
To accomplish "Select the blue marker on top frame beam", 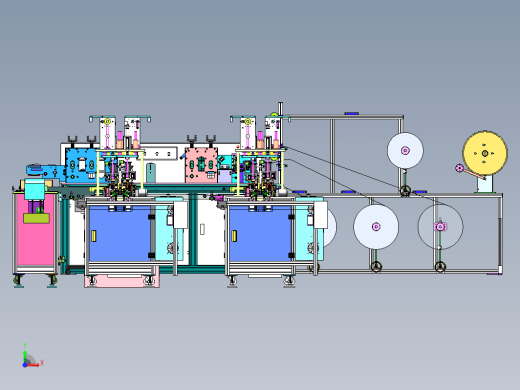I will [x=351, y=114].
